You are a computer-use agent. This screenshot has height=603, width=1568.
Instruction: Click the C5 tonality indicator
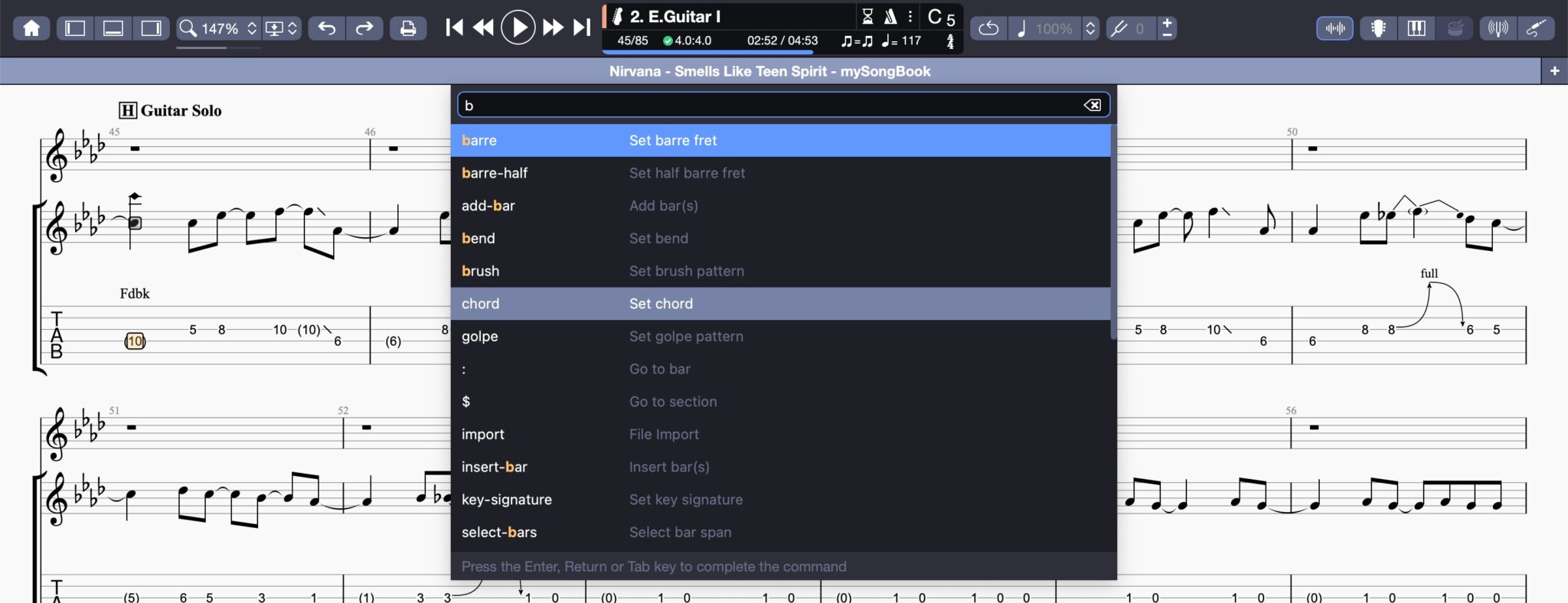click(x=941, y=17)
